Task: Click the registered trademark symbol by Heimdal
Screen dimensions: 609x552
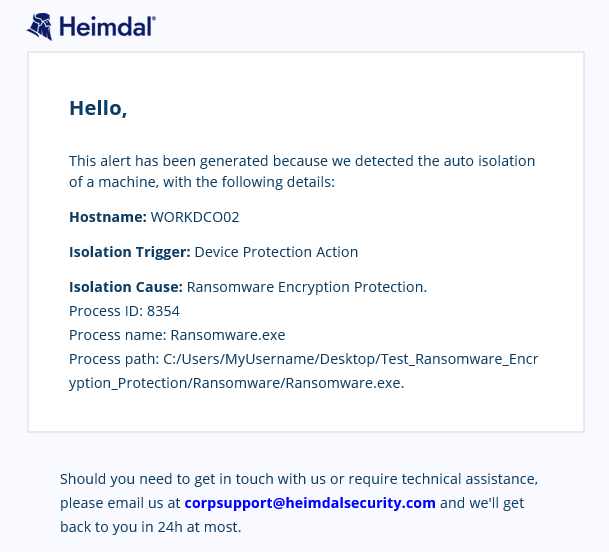Action: point(154,18)
